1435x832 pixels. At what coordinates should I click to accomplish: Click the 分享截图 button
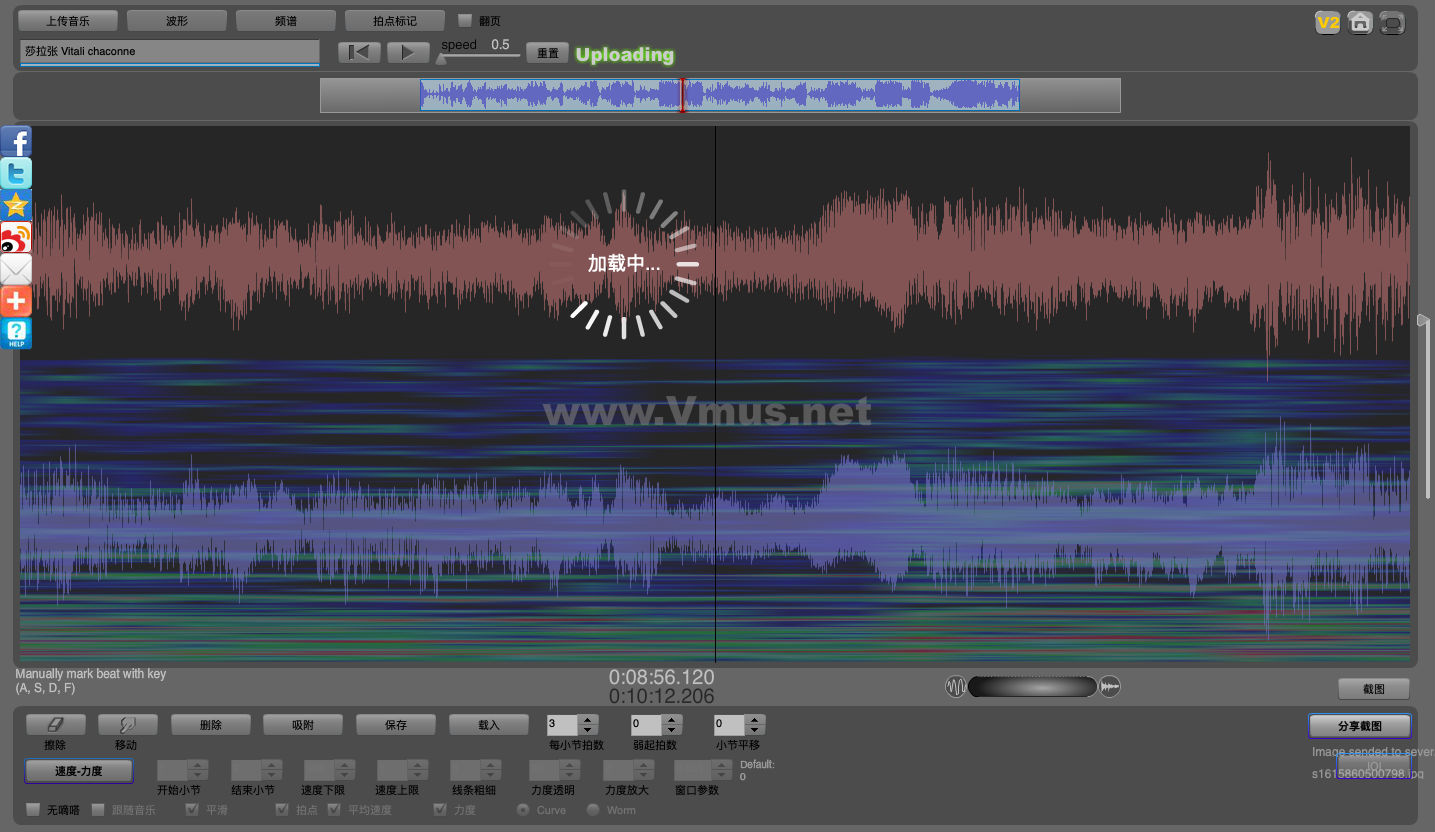click(x=1359, y=725)
